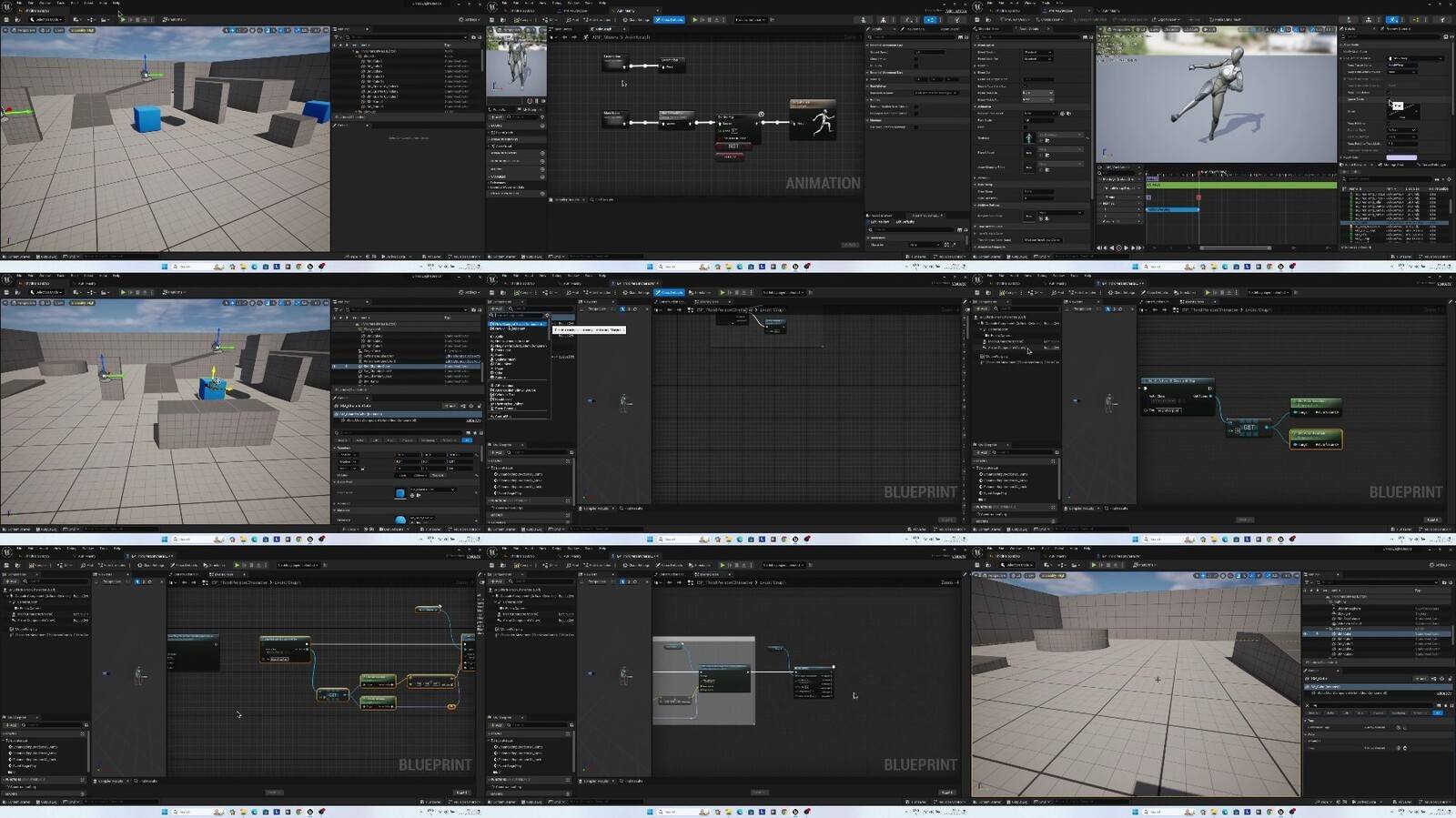Click green montage section track in kicking-mannequin timeline
This screenshot has height=818, width=1456.
(x=1241, y=186)
